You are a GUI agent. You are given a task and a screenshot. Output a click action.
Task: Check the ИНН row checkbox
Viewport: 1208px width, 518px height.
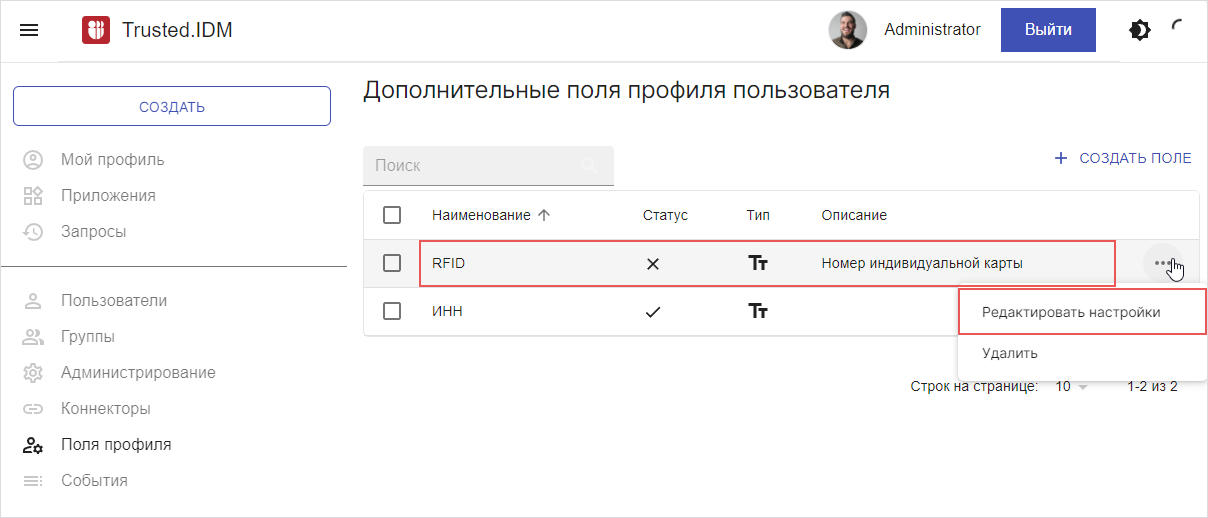[x=392, y=311]
